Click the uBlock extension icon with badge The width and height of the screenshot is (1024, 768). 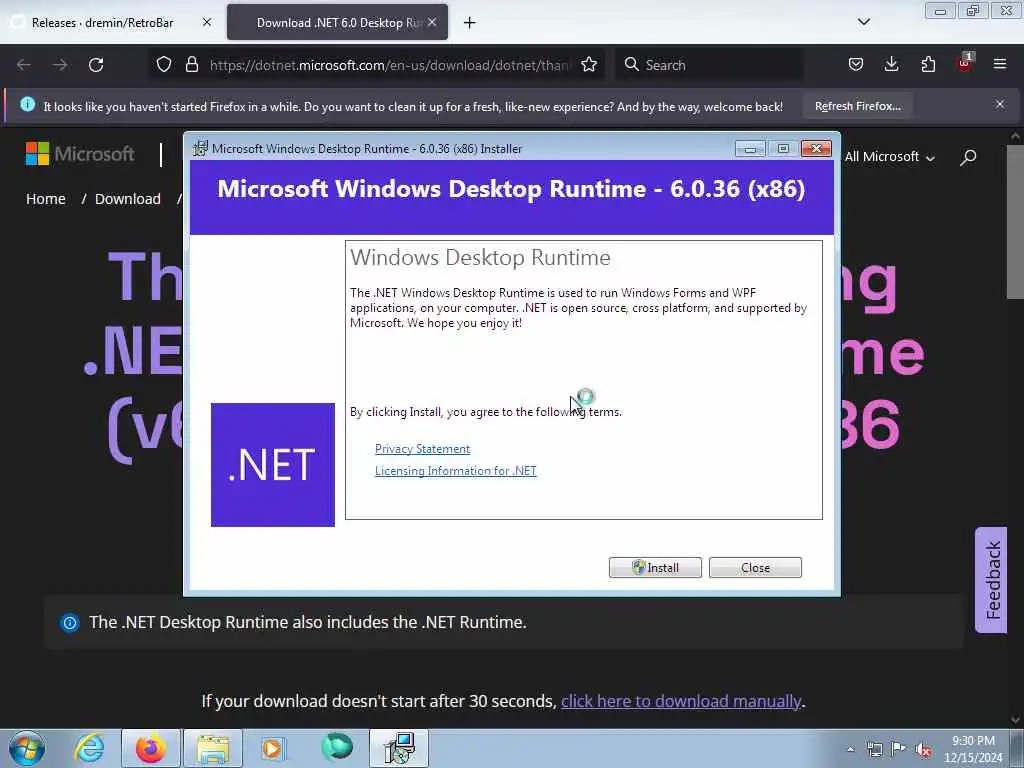[x=965, y=63]
